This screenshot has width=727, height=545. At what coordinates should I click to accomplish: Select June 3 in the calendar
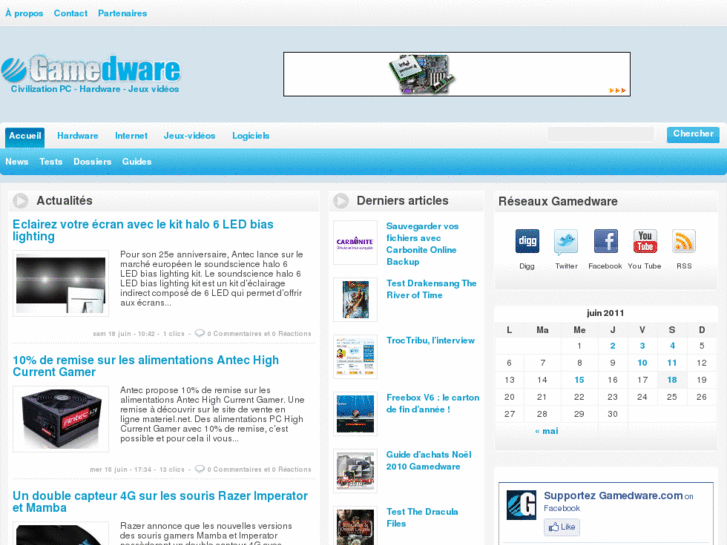(642, 346)
